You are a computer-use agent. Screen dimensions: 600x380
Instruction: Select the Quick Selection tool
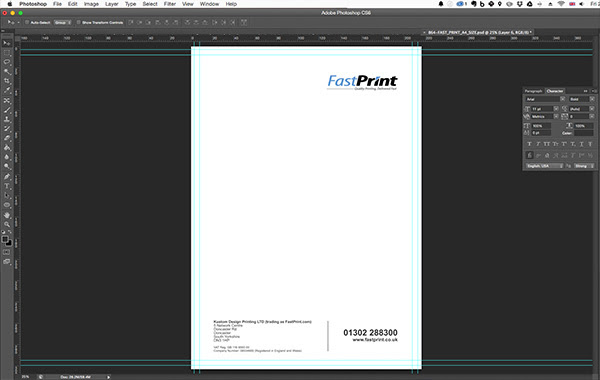[7, 72]
